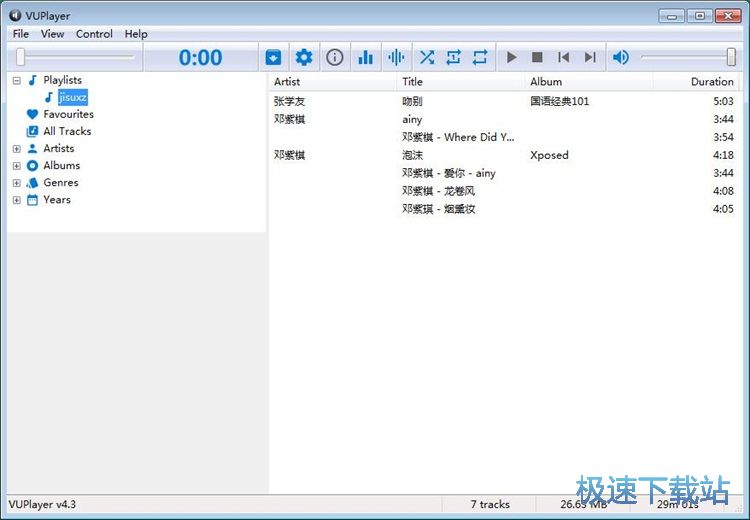The image size is (750, 520).
Task: Click the waveform visualizer icon
Action: pos(396,58)
